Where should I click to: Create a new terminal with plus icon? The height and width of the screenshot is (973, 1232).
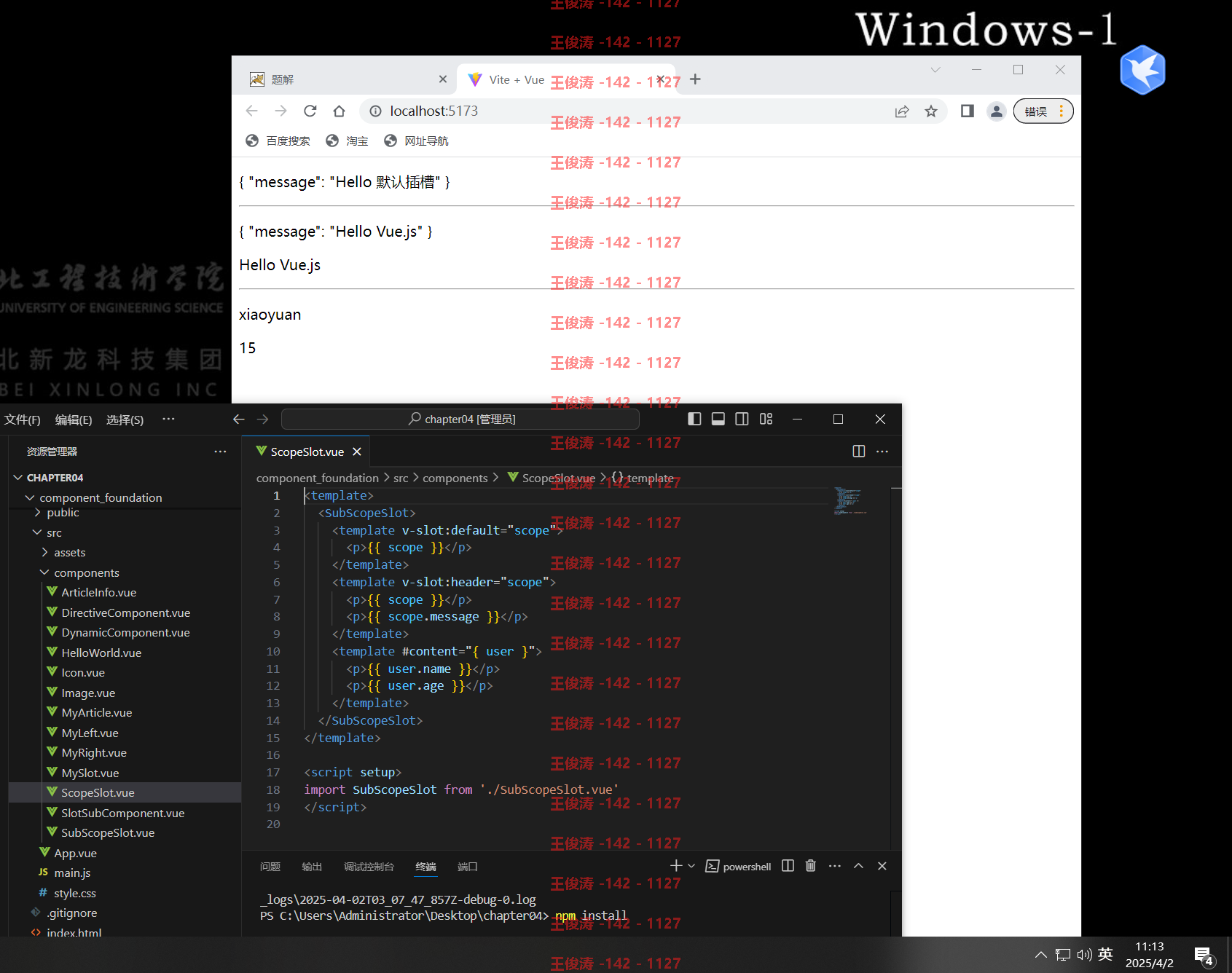pos(676,865)
